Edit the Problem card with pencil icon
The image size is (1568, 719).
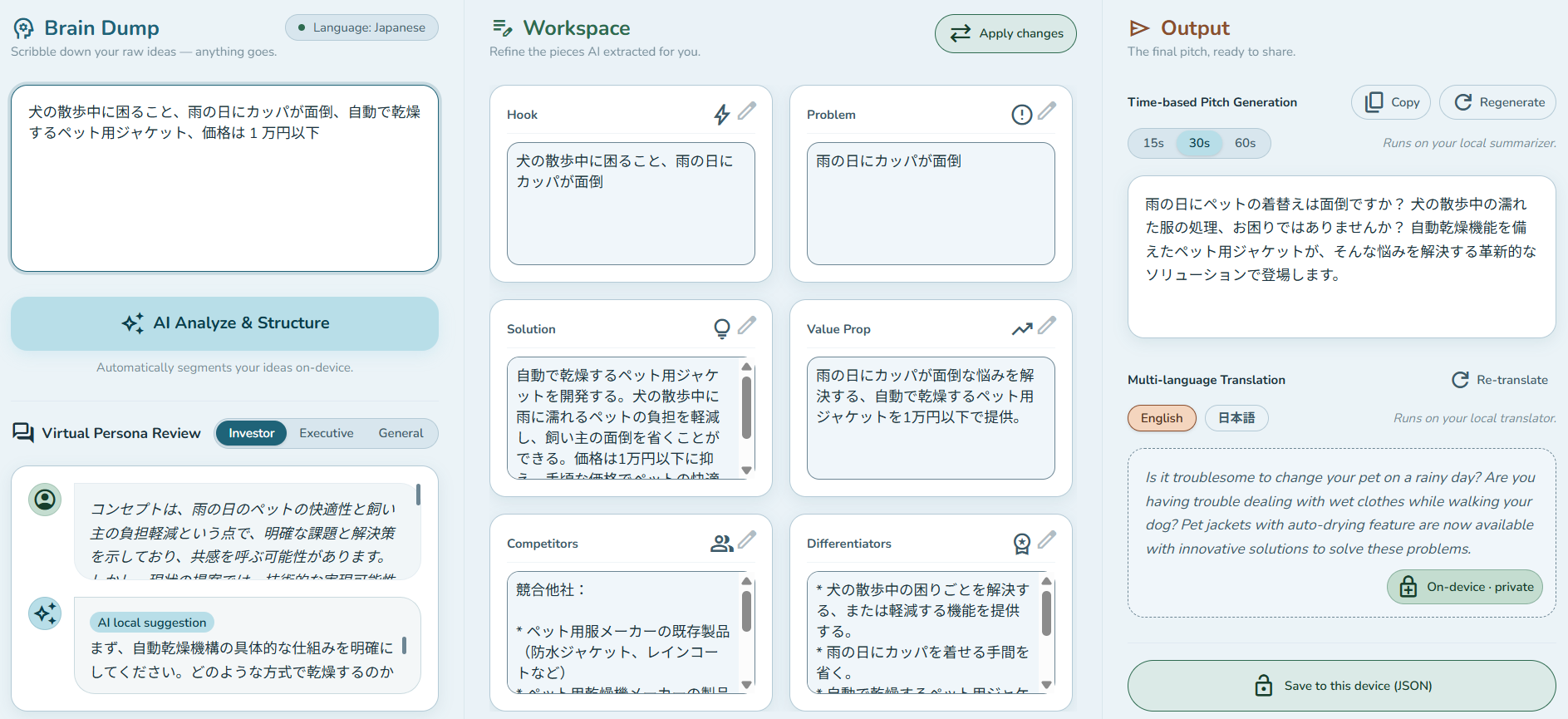coord(1047,111)
